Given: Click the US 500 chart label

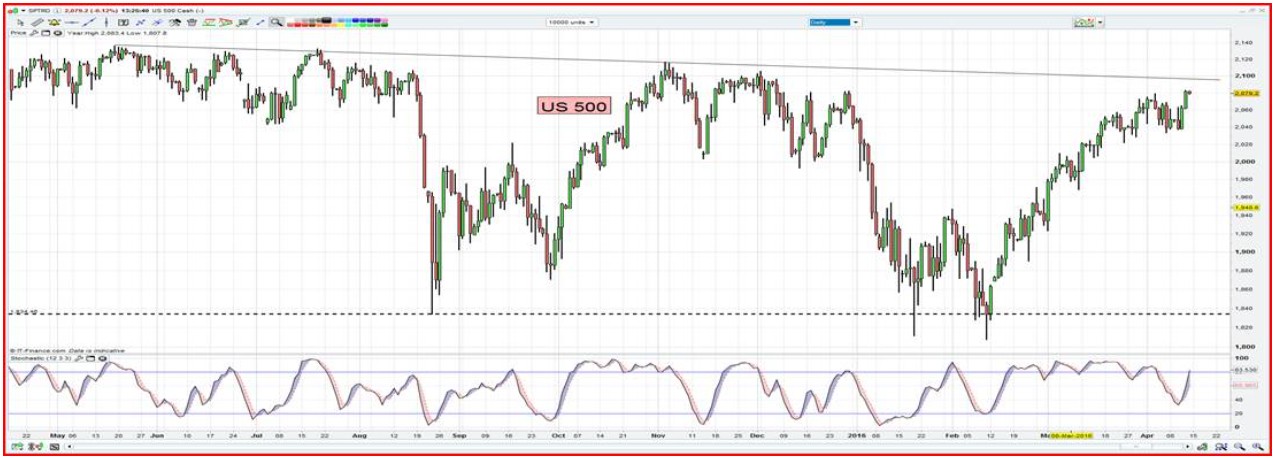Looking at the screenshot, I should pos(573,106).
